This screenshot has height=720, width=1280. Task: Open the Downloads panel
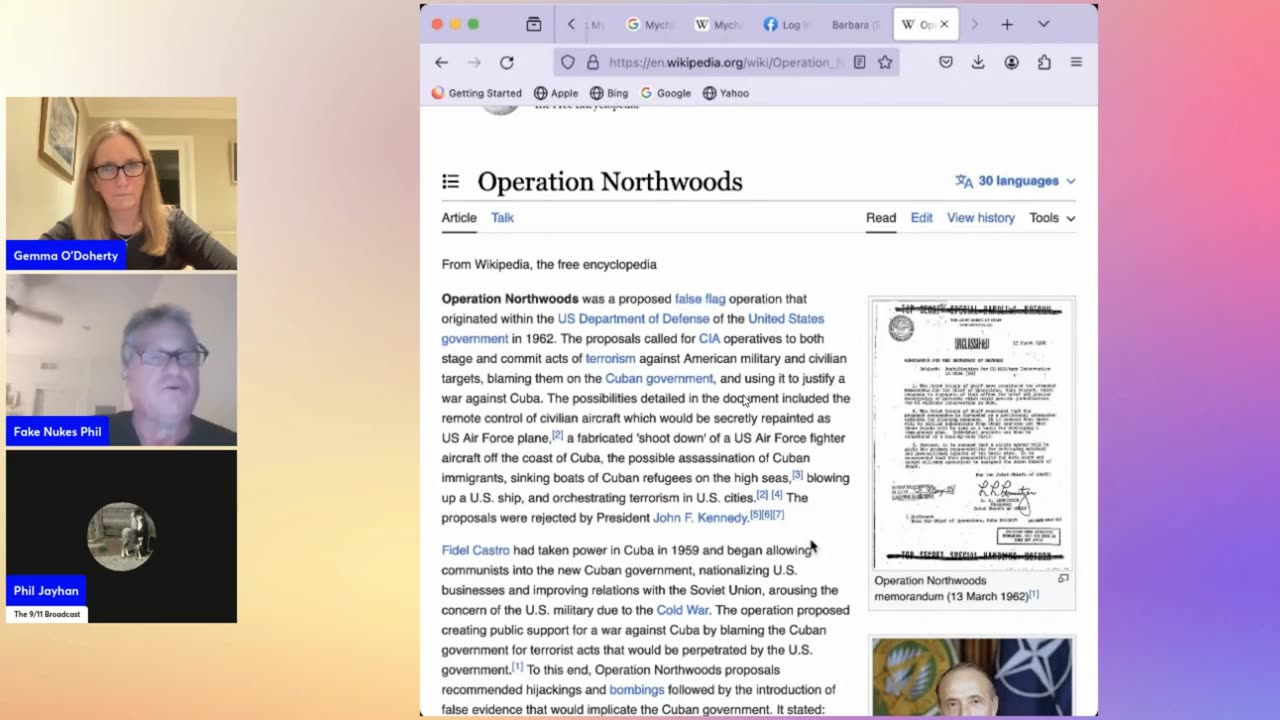pyautogui.click(x=978, y=62)
